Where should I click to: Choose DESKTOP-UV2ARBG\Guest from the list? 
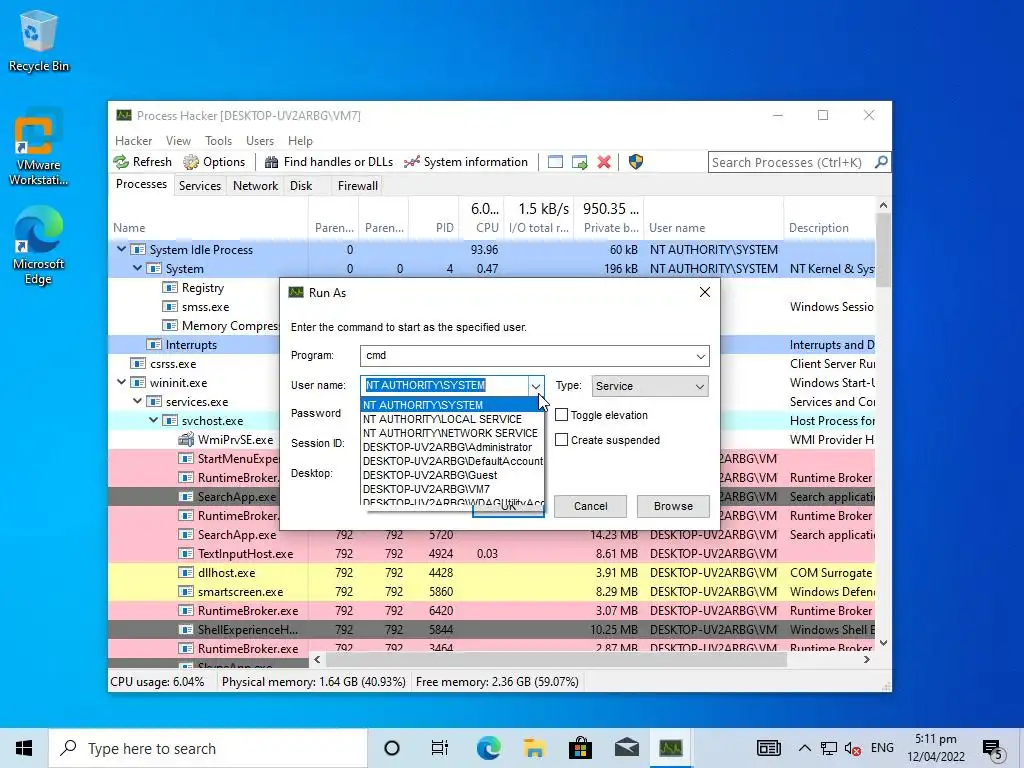point(452,475)
